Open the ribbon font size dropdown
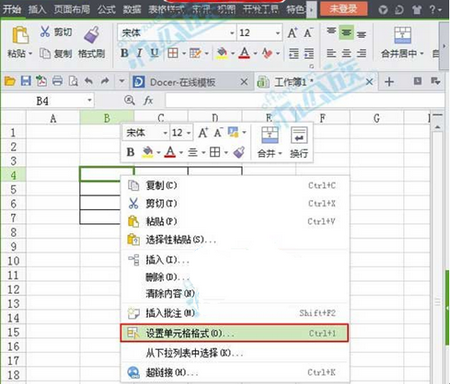 pos(277,33)
